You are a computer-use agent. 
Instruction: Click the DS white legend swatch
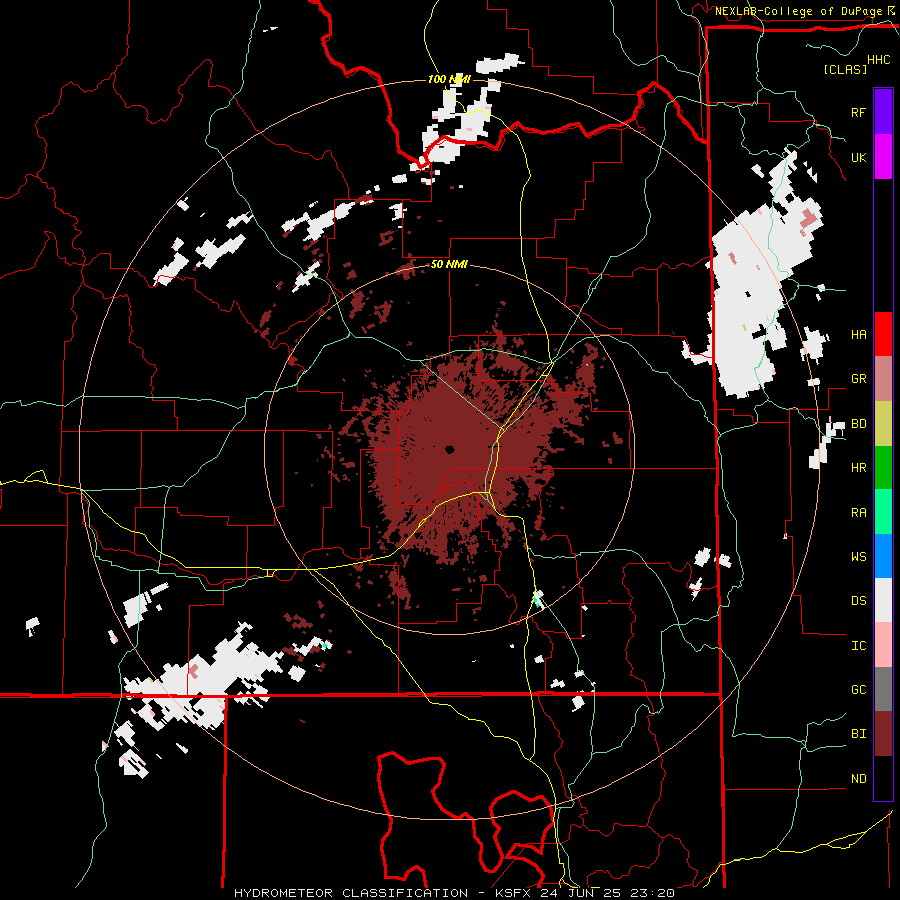tap(883, 600)
